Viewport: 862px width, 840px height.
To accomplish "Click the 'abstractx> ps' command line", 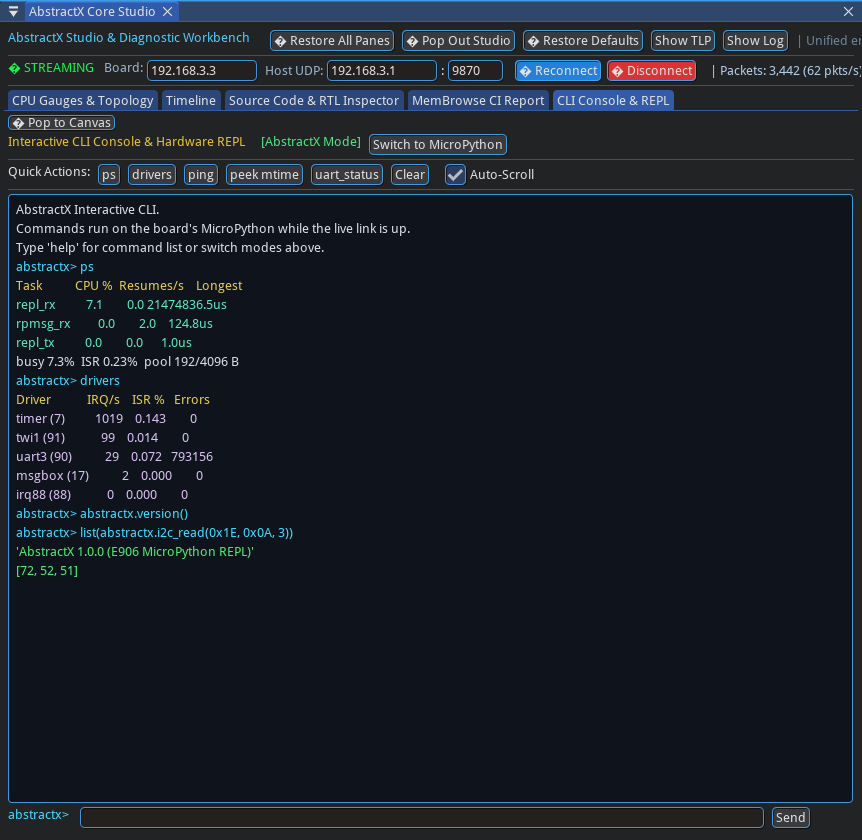I will pyautogui.click(x=55, y=267).
